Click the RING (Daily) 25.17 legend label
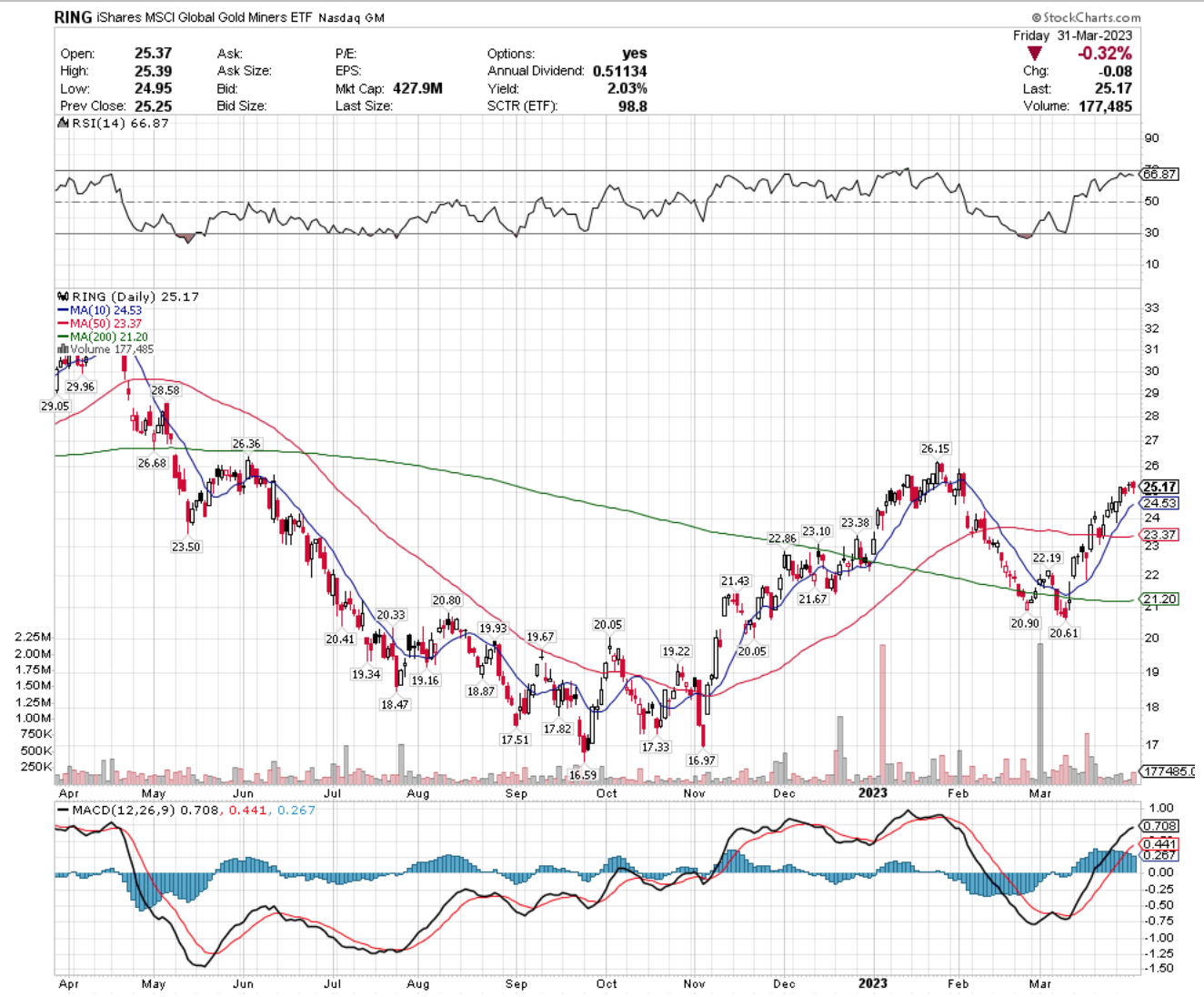This screenshot has width=1204, height=997. pyautogui.click(x=135, y=297)
